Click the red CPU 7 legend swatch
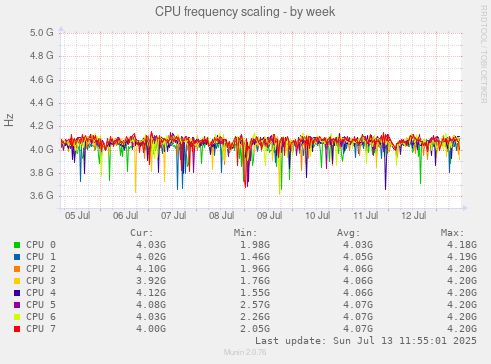The width and height of the screenshot is (491, 364). click(17, 329)
